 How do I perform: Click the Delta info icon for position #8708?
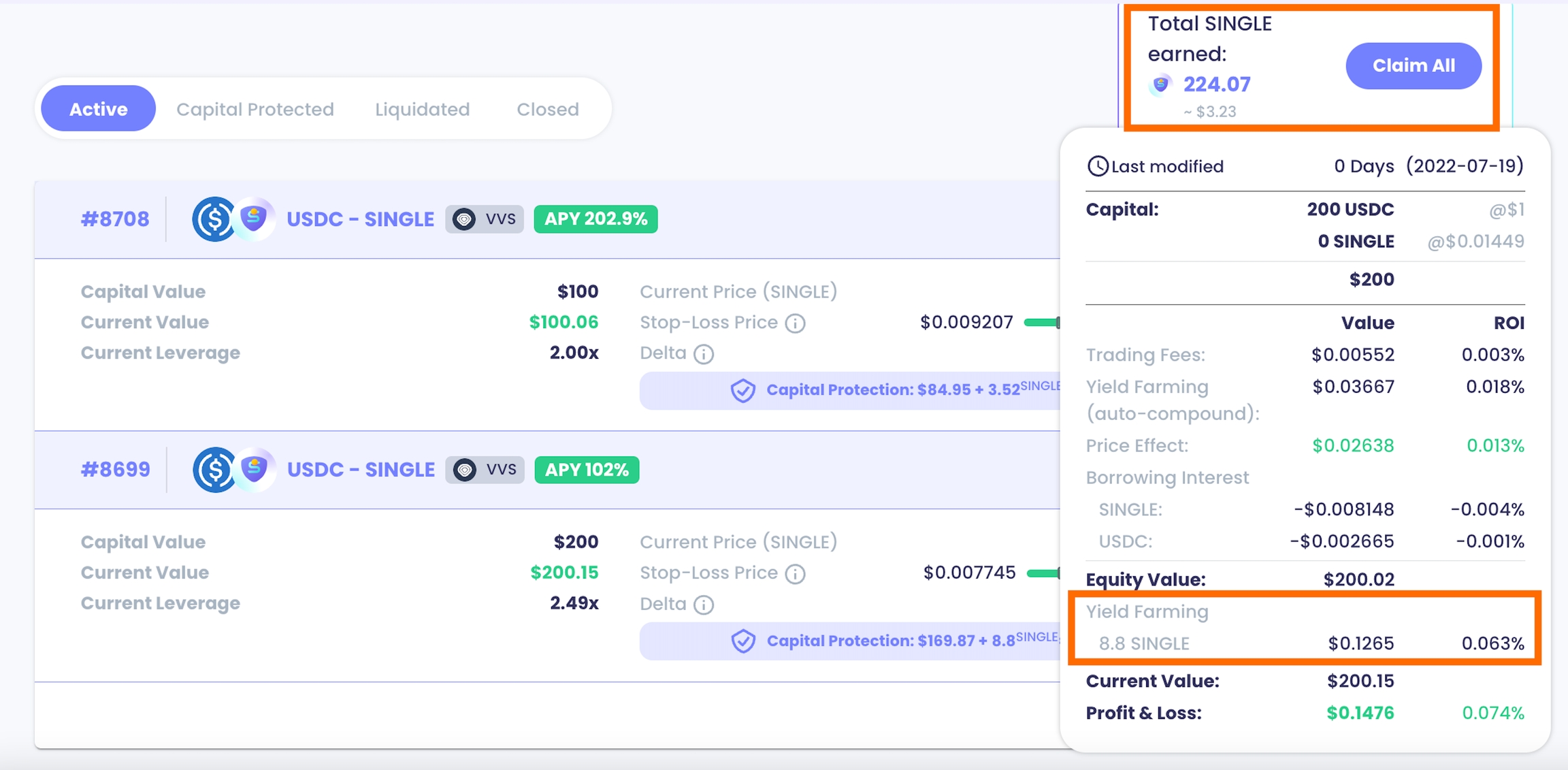704,354
